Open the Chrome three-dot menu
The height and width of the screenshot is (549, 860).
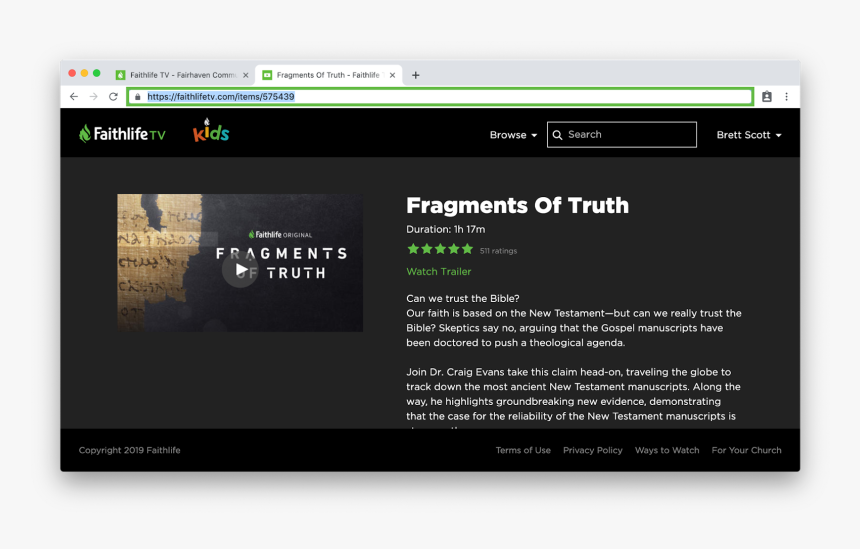(787, 97)
